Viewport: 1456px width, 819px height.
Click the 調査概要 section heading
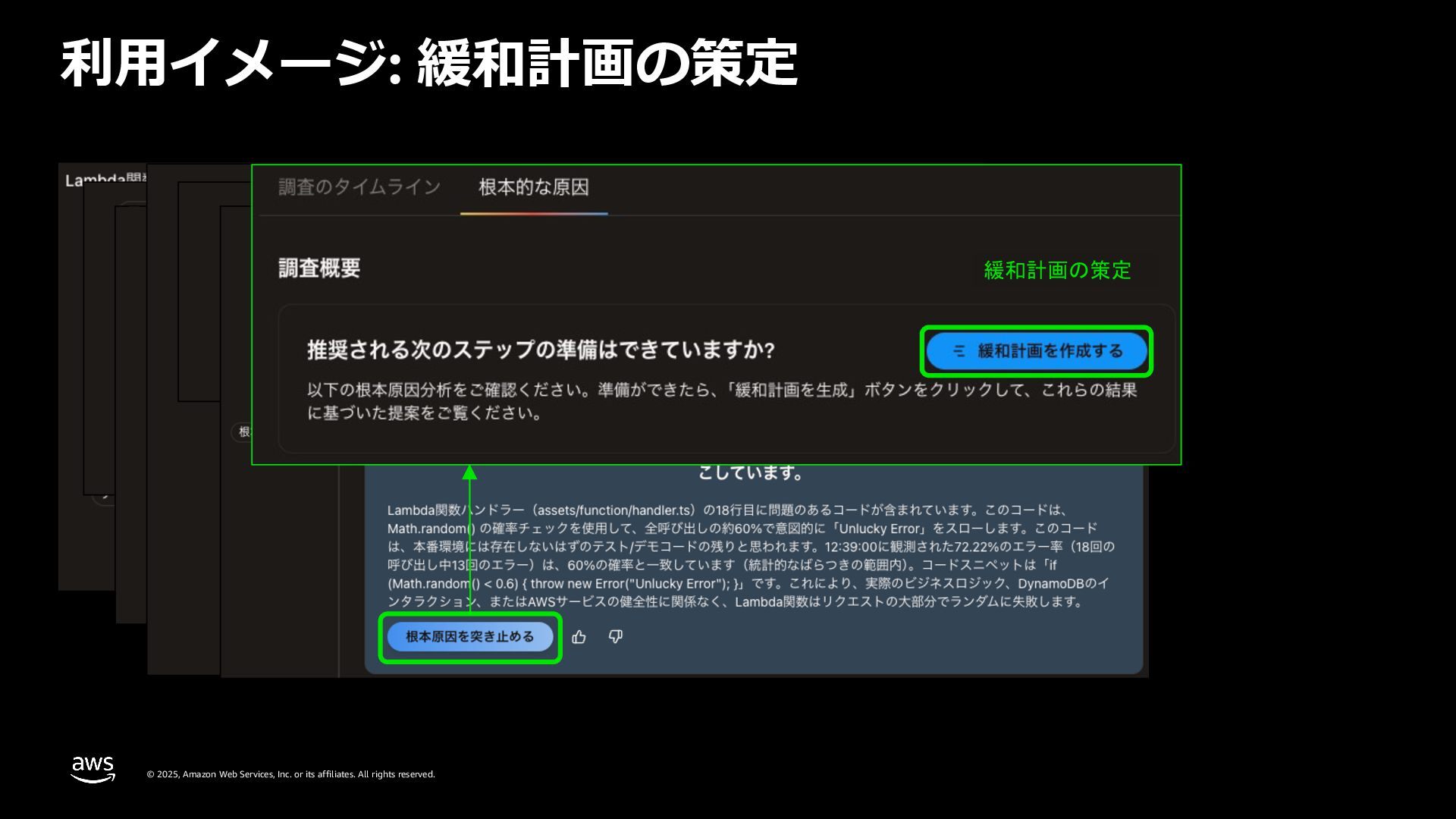pos(318,268)
